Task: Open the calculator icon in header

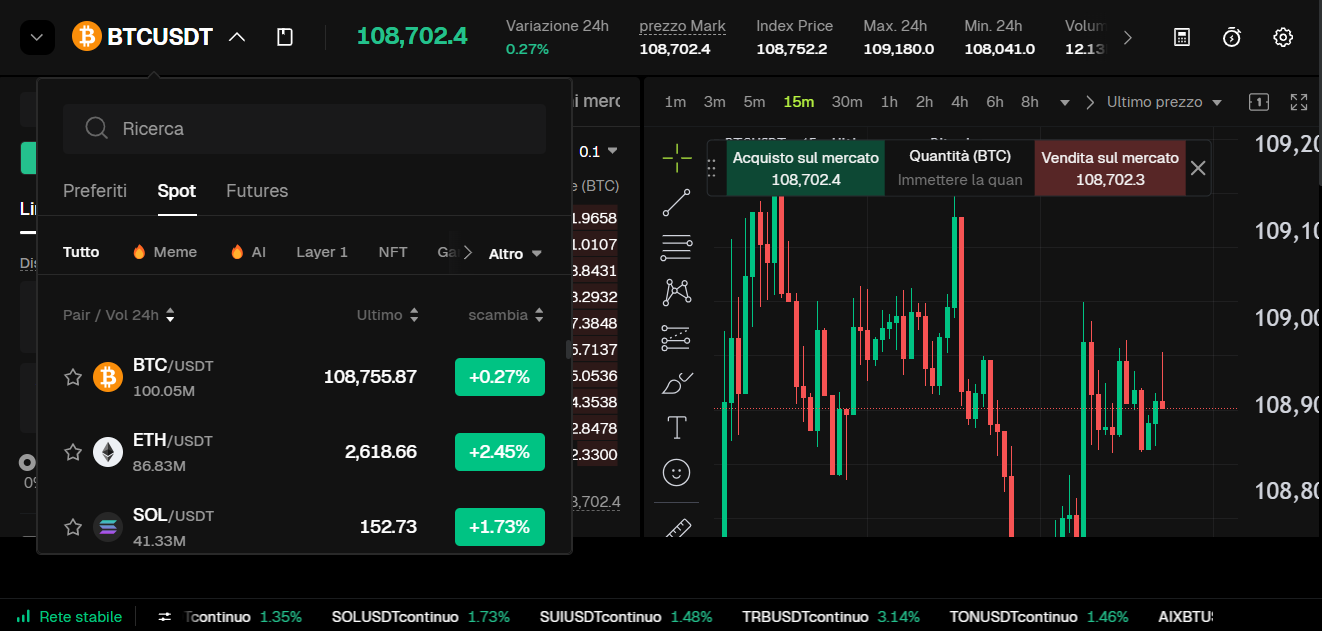Action: tap(1182, 37)
